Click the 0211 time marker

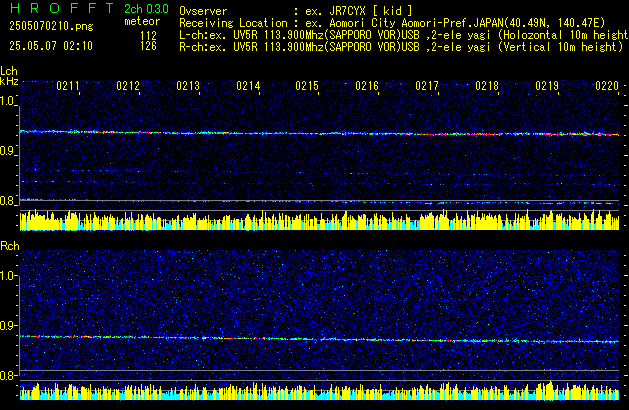pos(68,86)
